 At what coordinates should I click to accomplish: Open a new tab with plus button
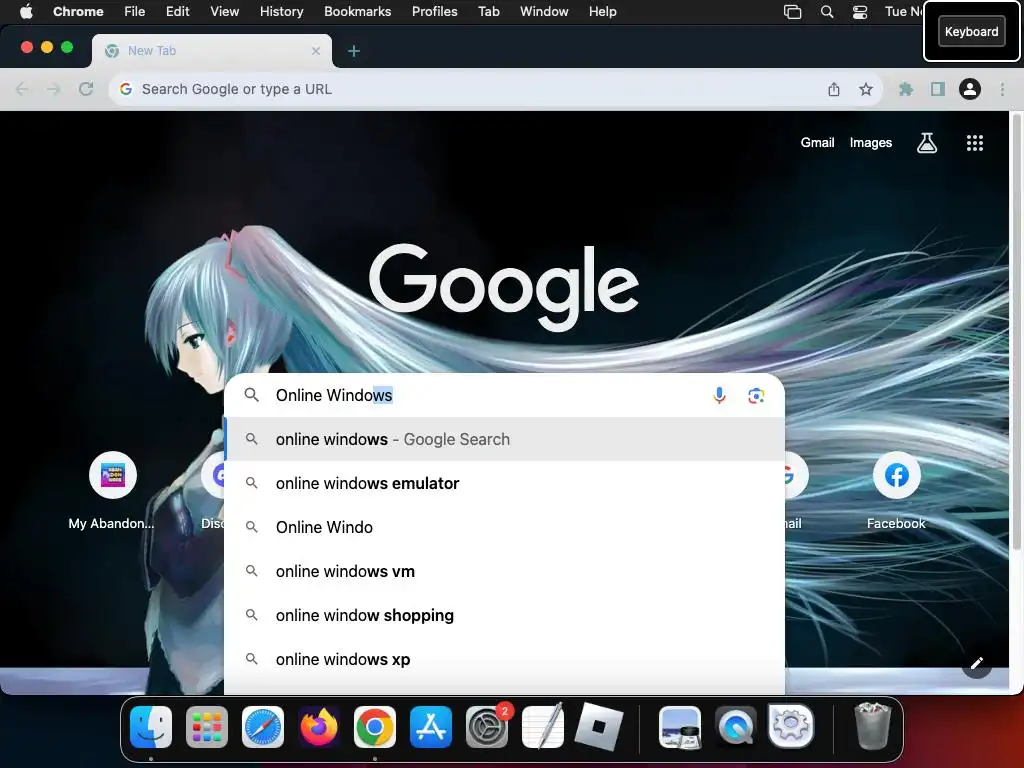pos(354,51)
